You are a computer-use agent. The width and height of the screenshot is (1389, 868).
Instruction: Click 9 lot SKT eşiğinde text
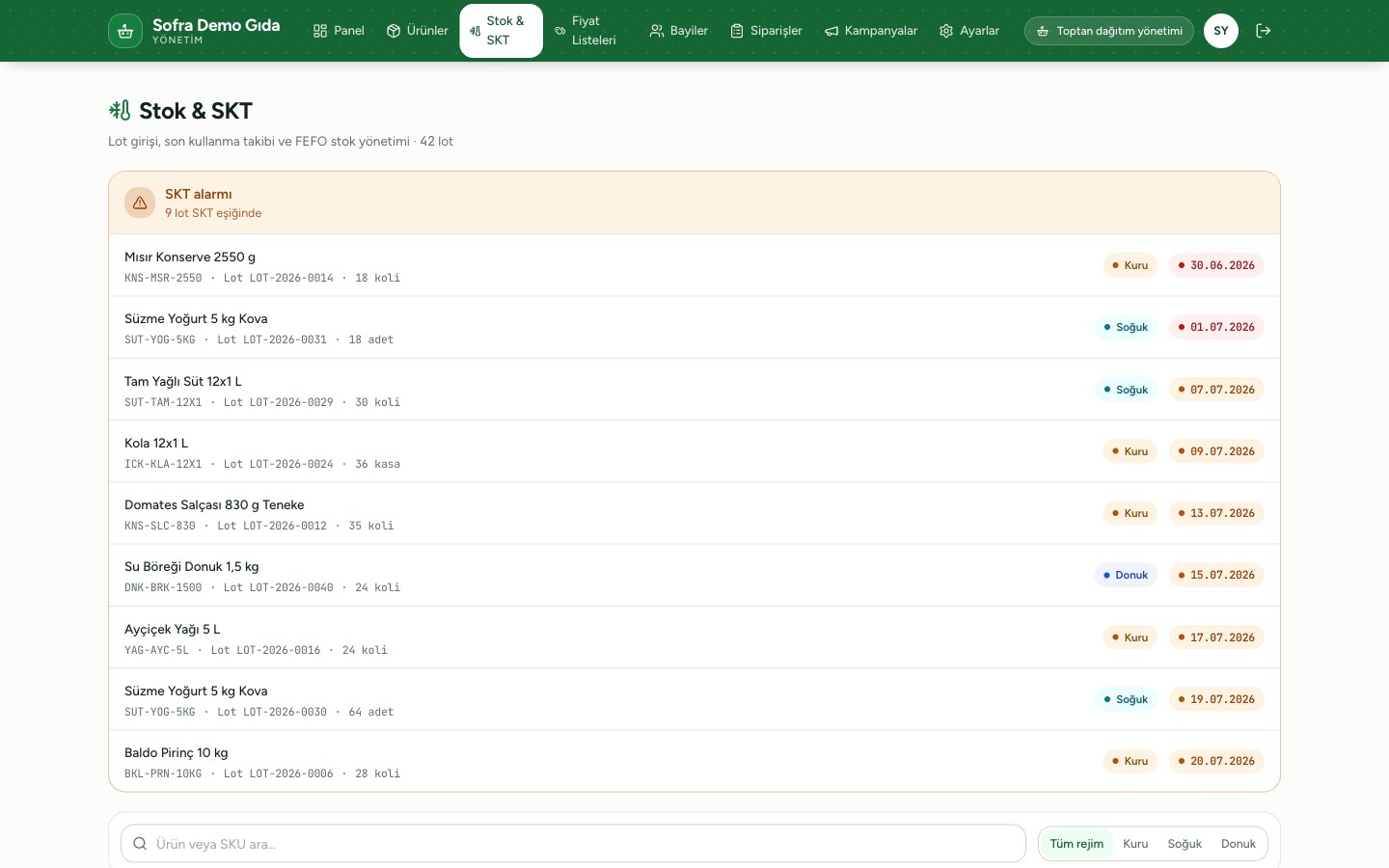pos(213,213)
